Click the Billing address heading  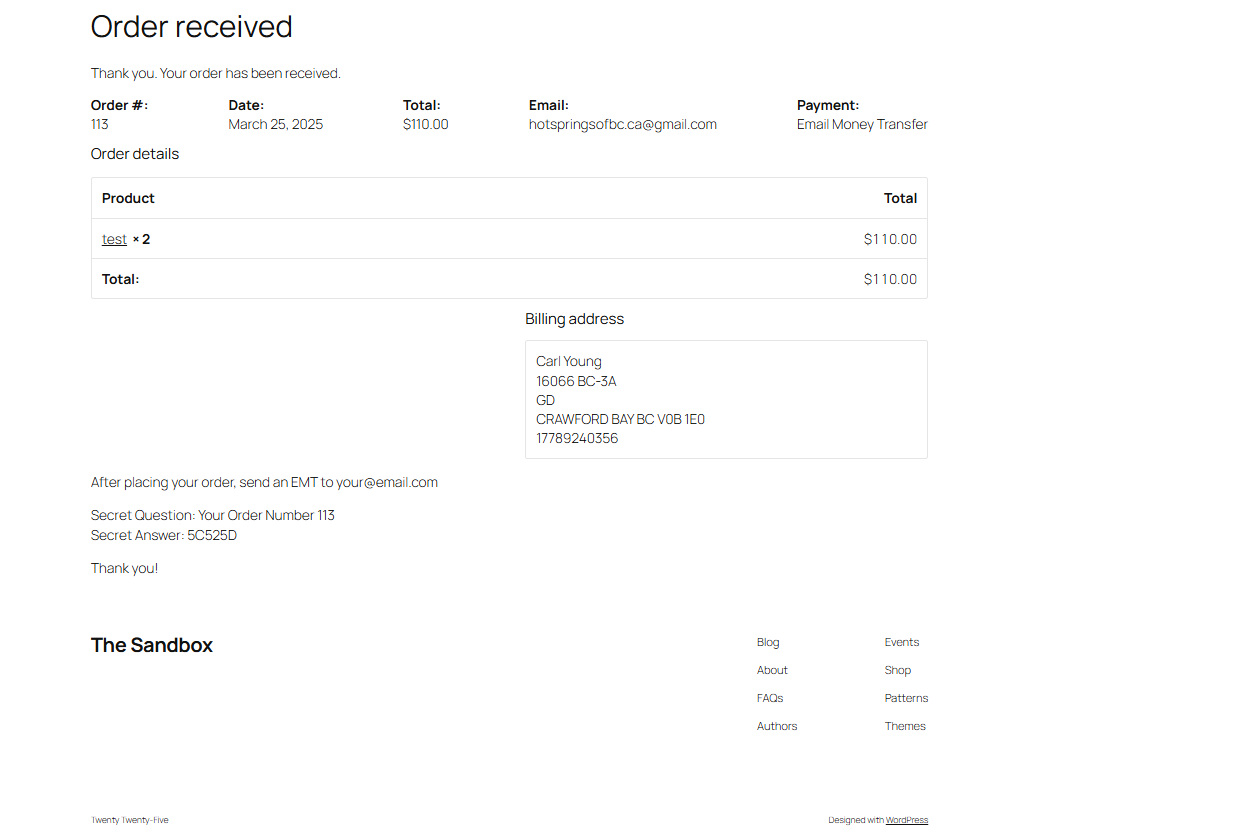point(574,318)
